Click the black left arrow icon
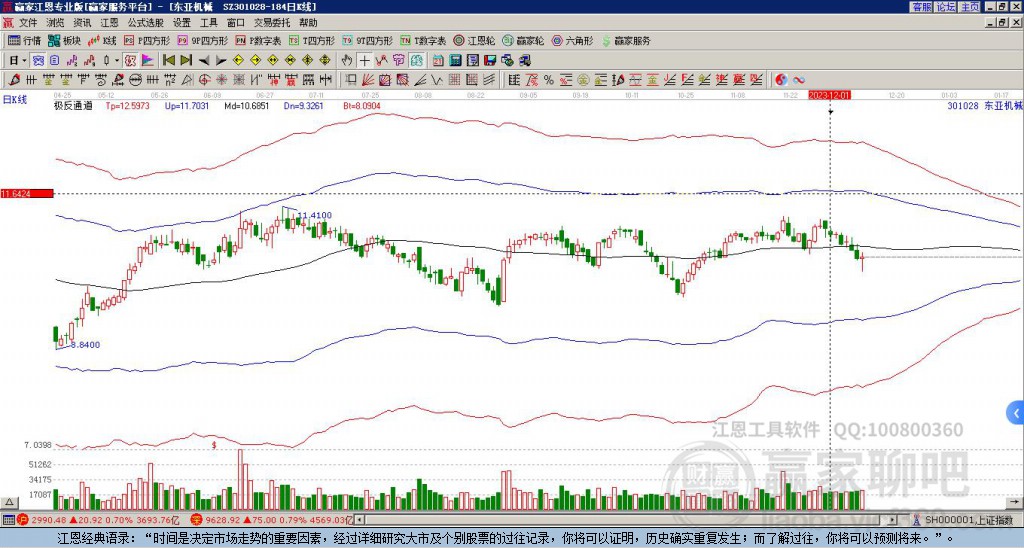 click(x=204, y=60)
